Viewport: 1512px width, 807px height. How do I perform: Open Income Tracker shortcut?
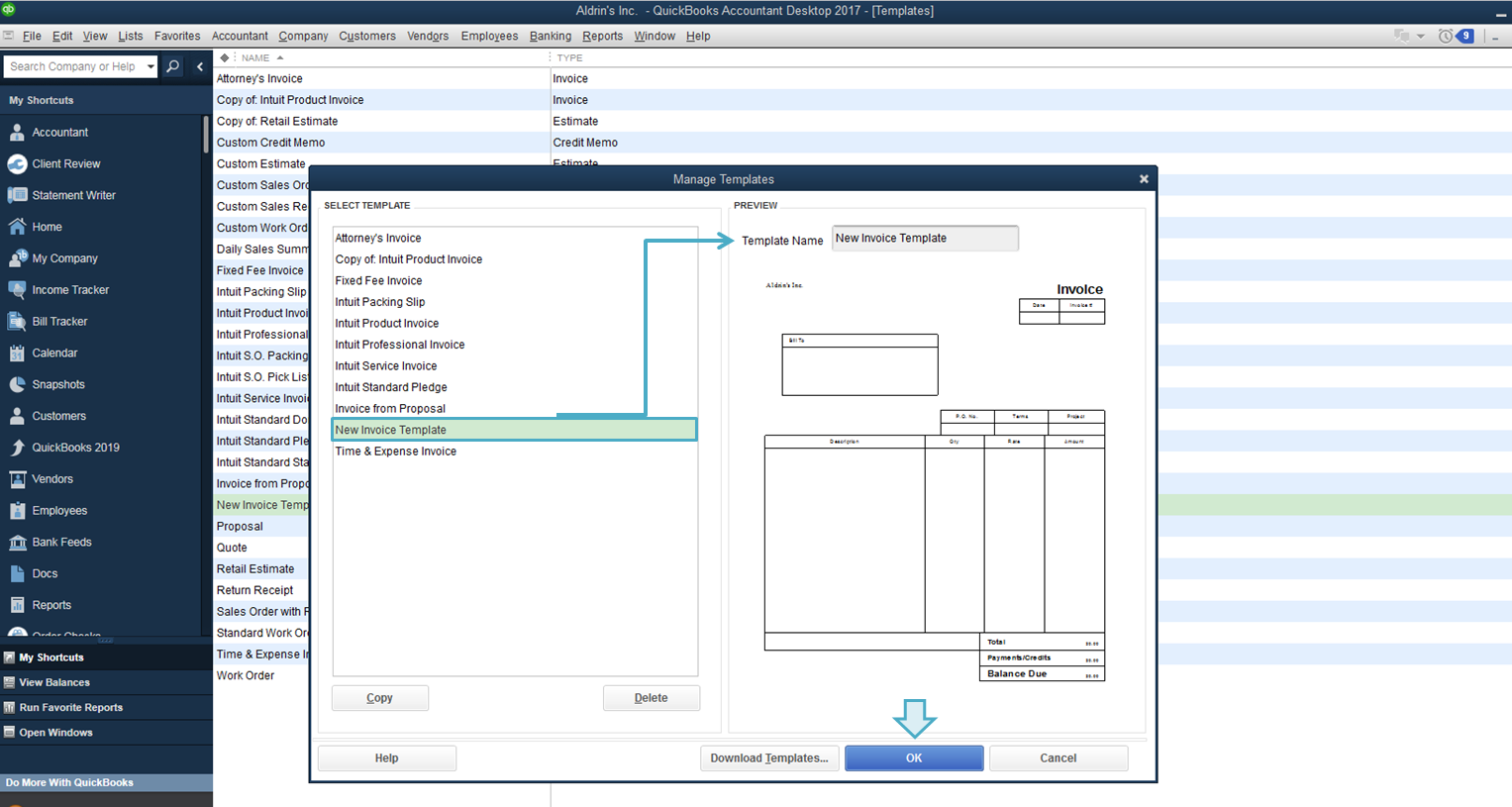70,290
